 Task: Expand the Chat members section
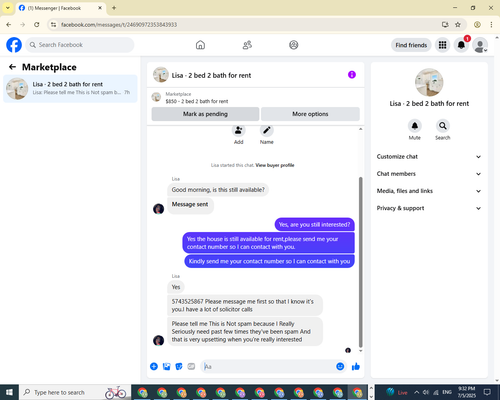[x=429, y=174]
